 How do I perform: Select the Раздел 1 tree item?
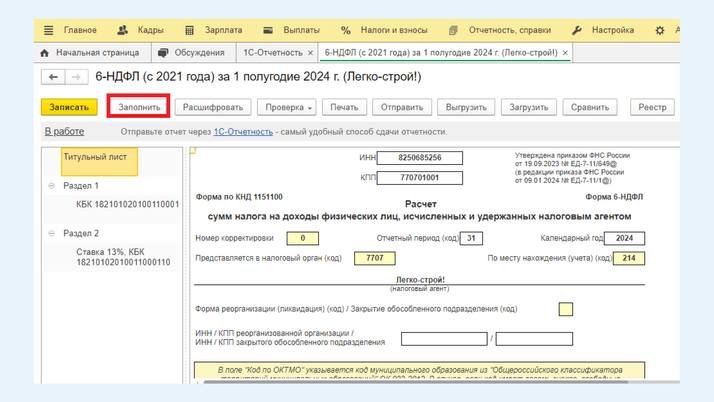(81, 186)
